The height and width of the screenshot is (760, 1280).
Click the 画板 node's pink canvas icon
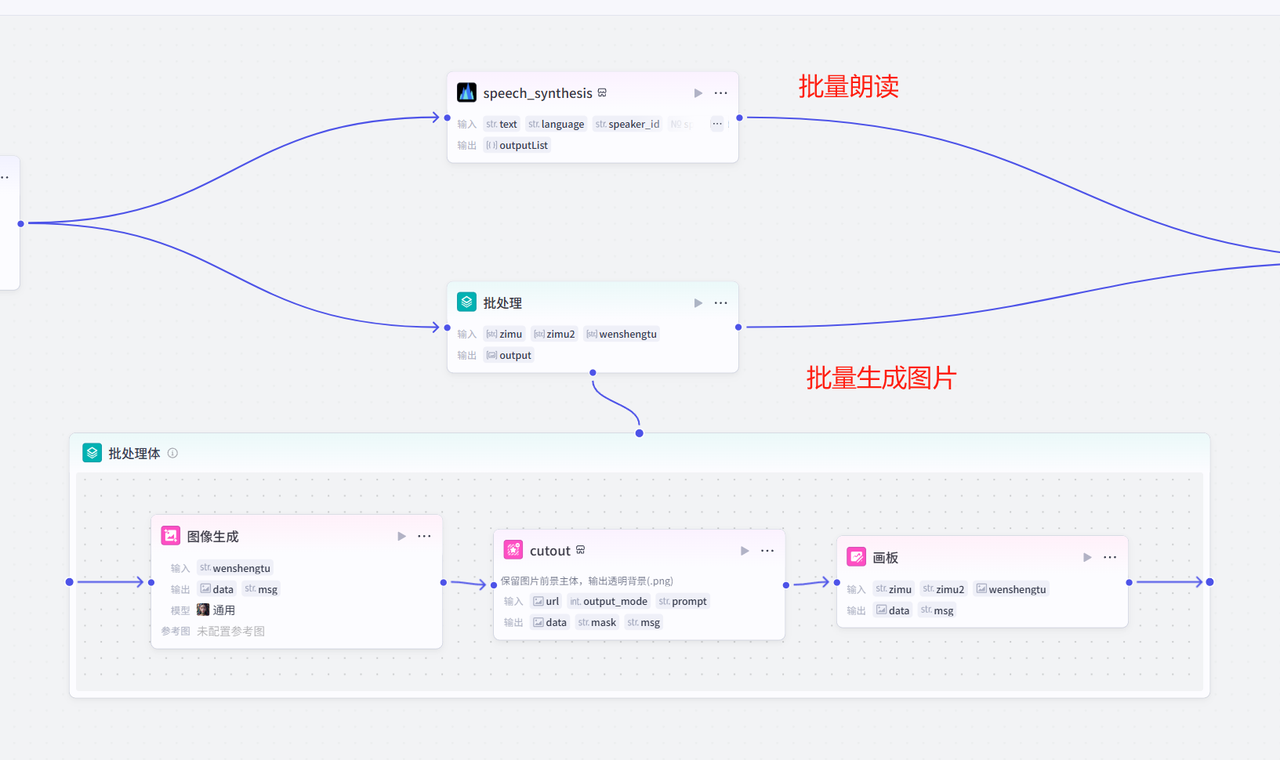(x=857, y=557)
